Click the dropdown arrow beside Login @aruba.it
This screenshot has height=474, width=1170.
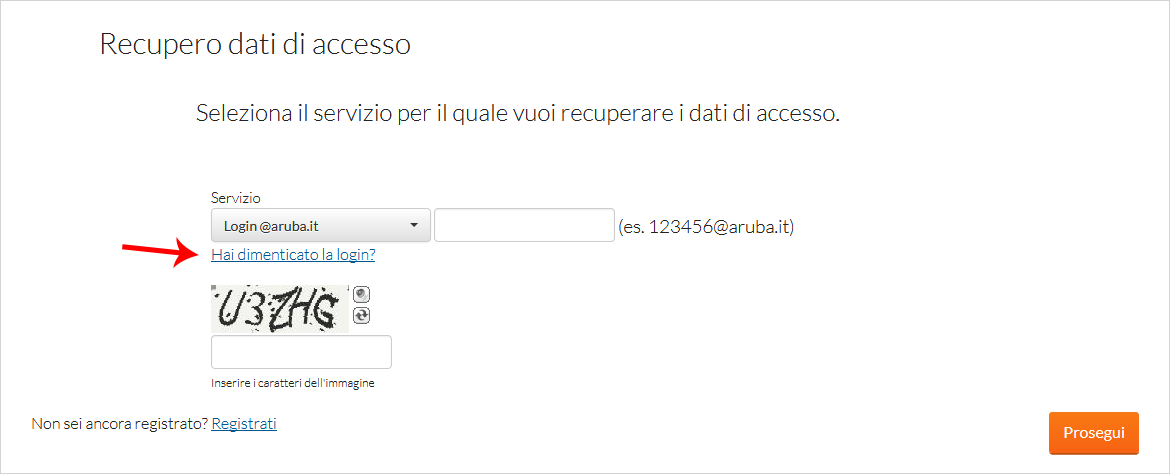coord(413,225)
